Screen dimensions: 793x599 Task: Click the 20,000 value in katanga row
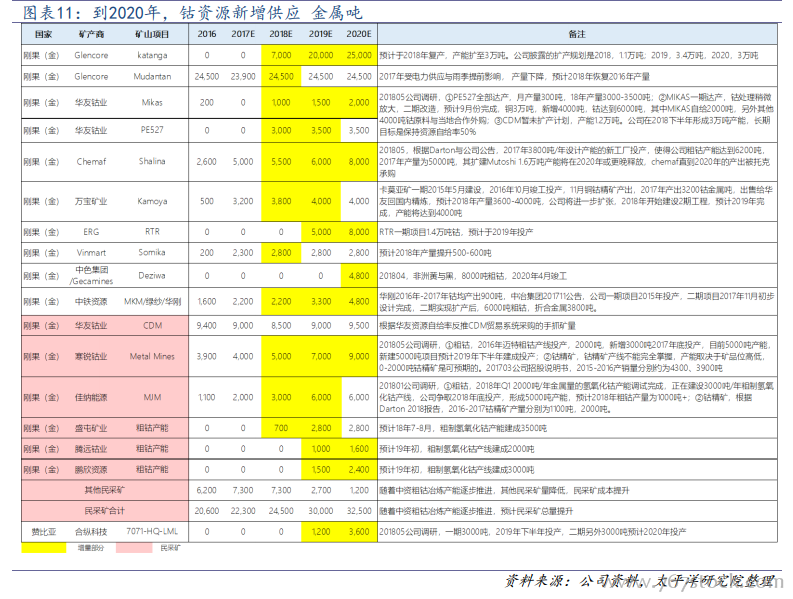[321, 55]
